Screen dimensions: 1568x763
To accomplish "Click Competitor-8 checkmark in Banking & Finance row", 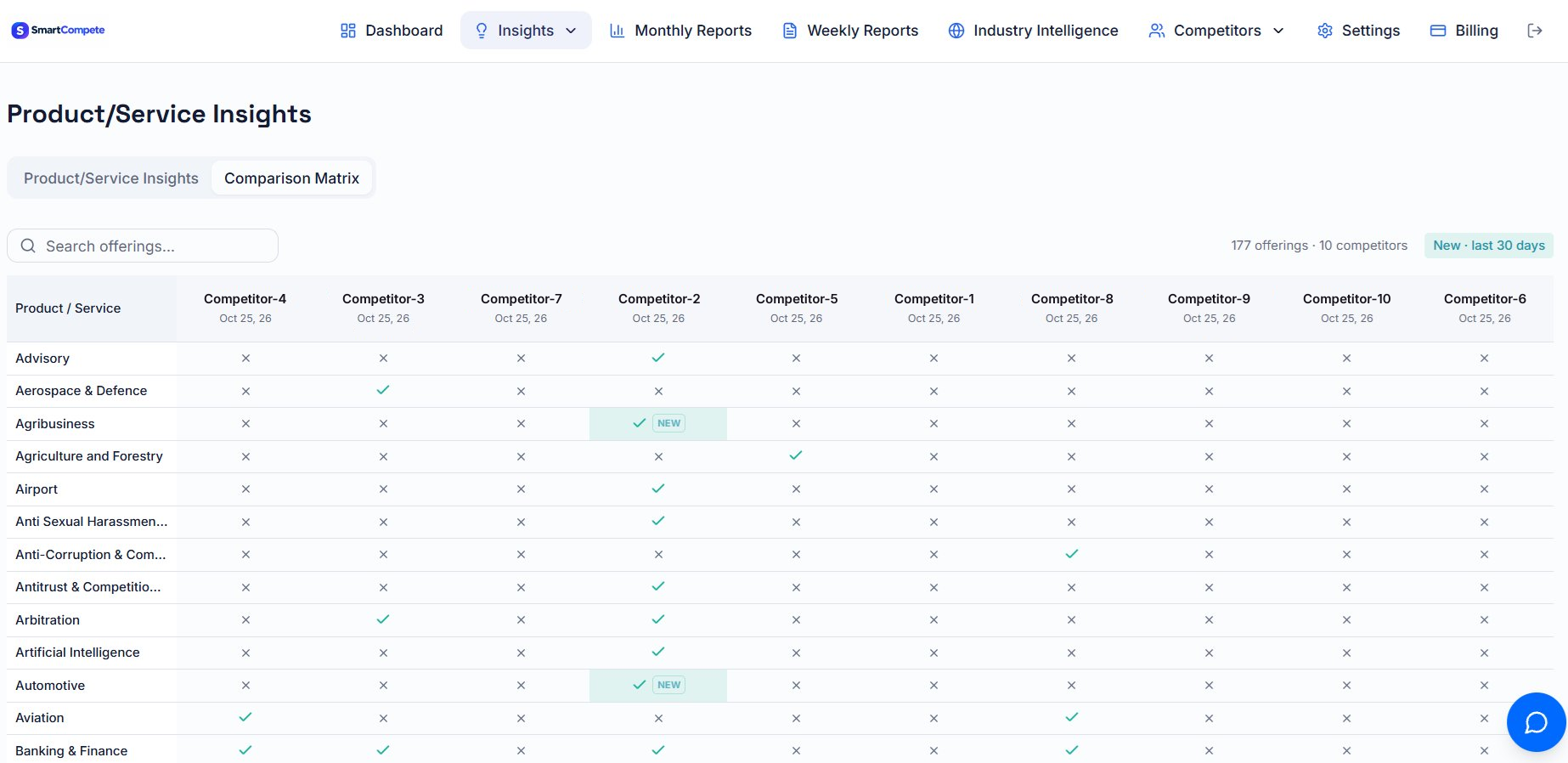I will 1072,750.
